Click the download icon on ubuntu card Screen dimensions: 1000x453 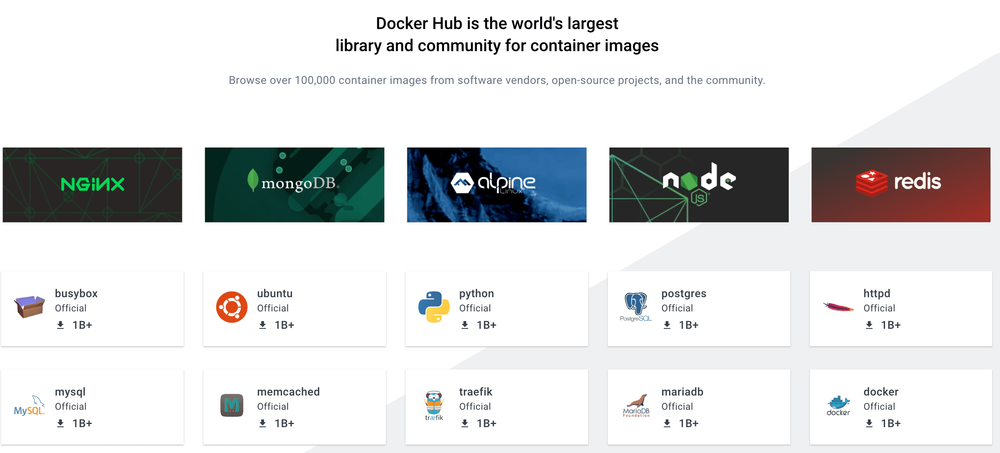click(x=263, y=325)
